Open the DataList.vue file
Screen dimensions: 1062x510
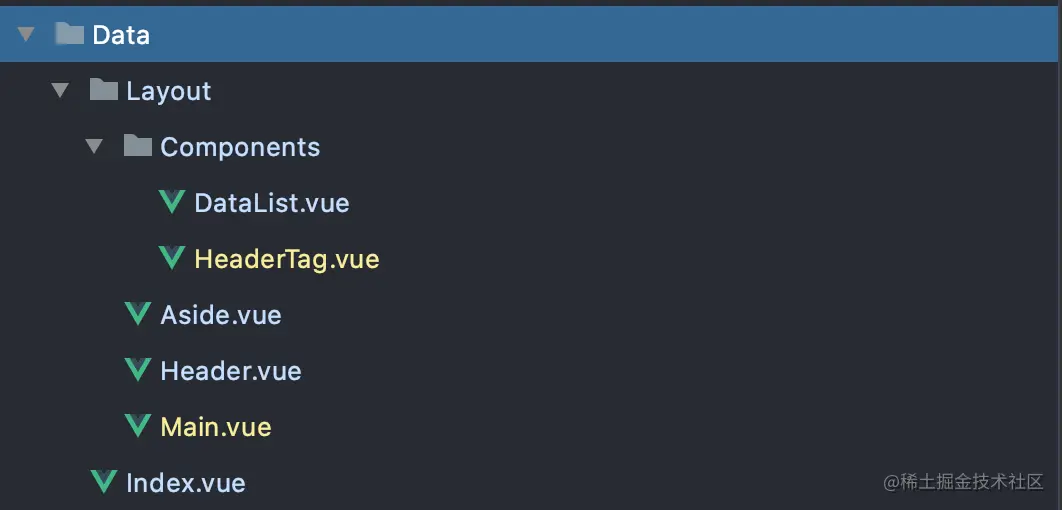pyautogui.click(x=272, y=203)
